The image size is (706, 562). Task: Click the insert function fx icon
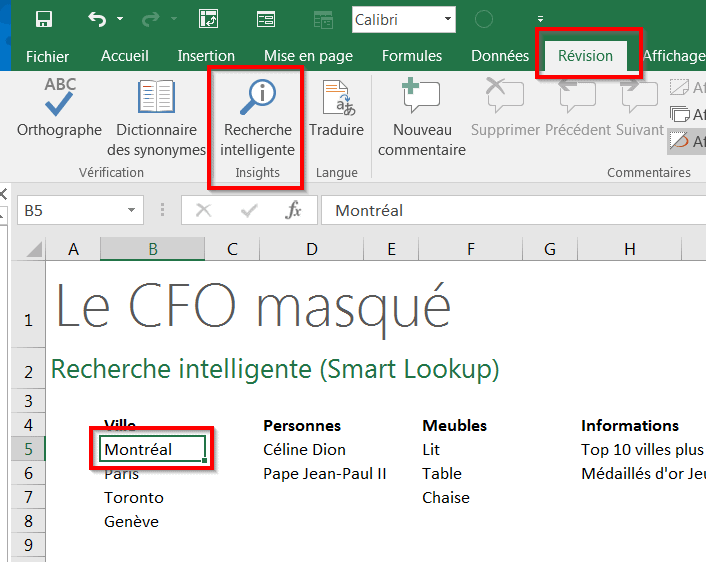[294, 210]
